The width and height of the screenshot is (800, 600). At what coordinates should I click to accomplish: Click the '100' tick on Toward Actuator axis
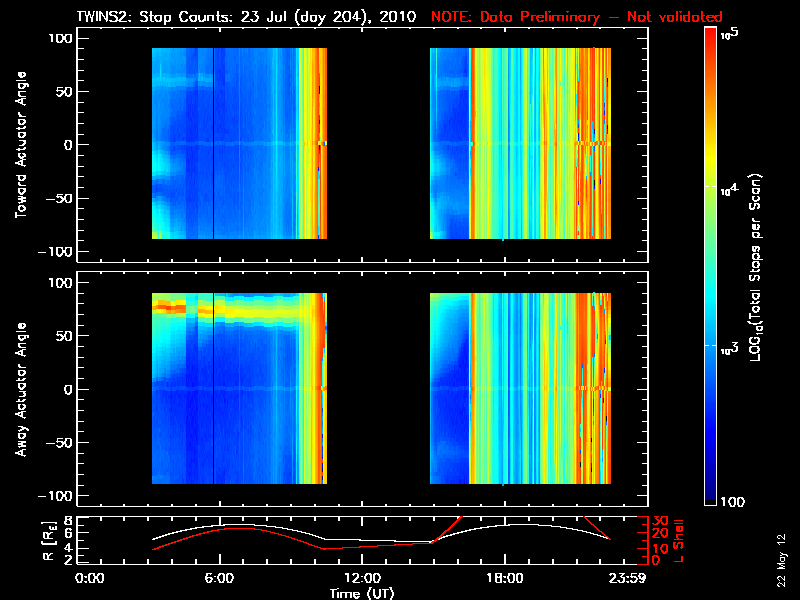coord(60,38)
